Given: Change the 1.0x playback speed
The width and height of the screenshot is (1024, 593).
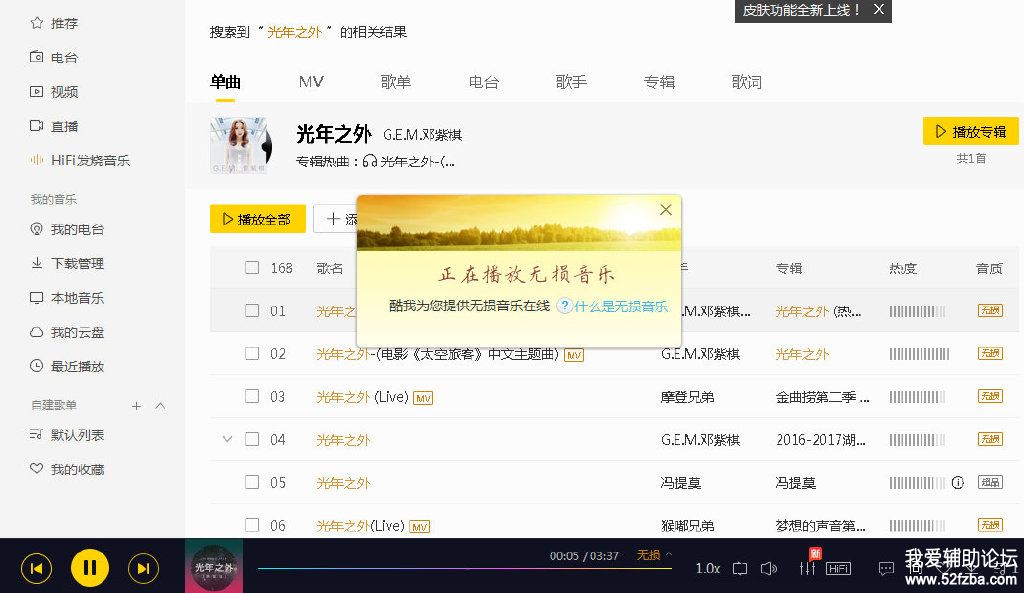Looking at the screenshot, I should pos(707,569).
